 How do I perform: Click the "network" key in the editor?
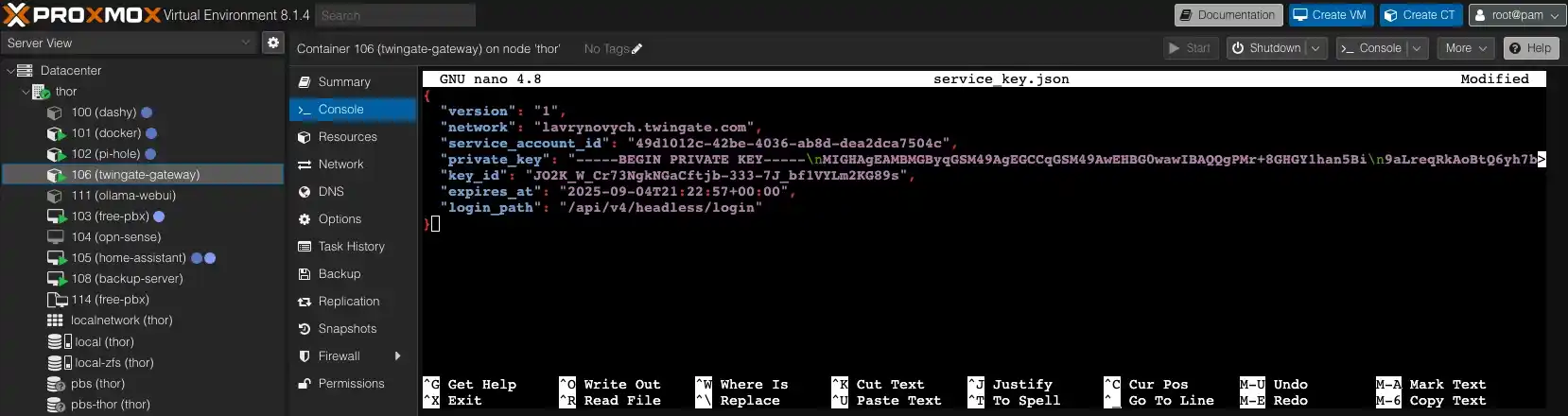(478, 128)
